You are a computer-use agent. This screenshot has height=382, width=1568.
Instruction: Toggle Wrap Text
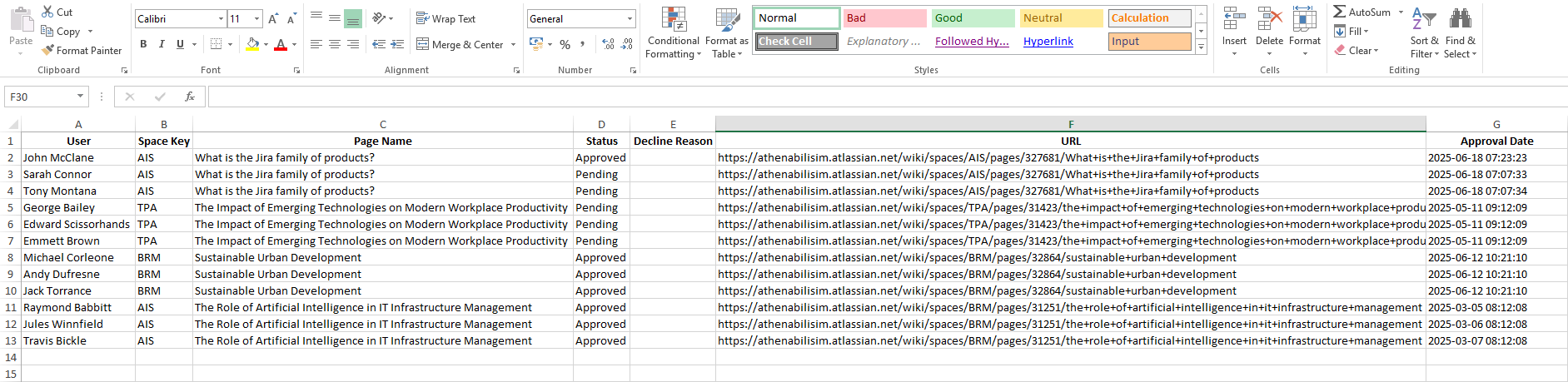(446, 18)
